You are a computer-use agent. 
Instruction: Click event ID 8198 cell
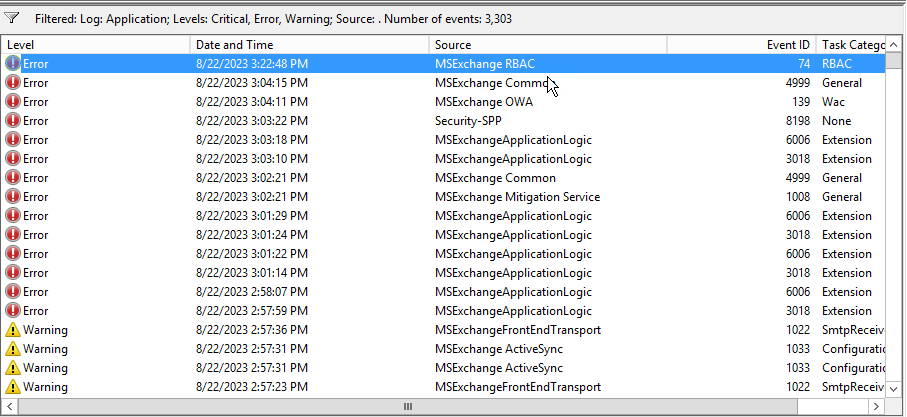coord(798,121)
